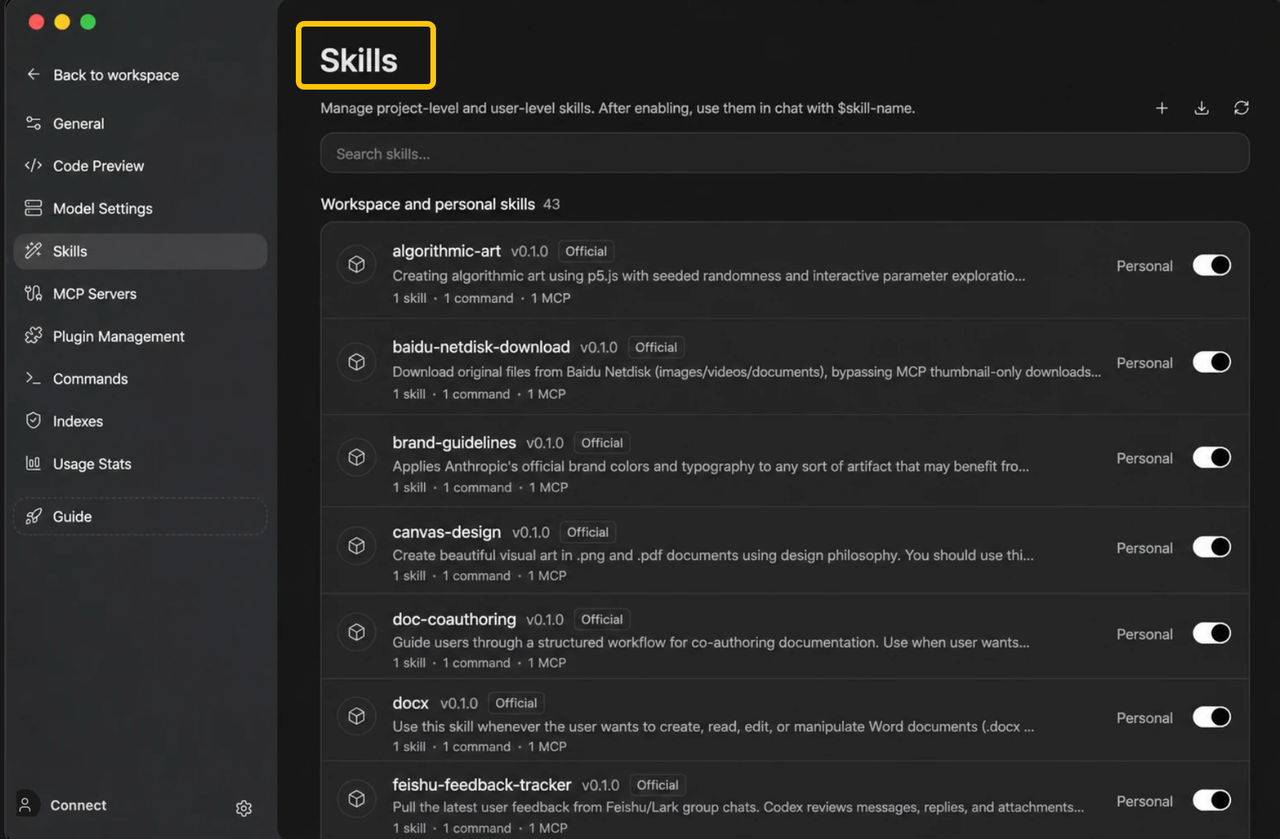Click the cube icon for docx skill
Viewport: 1280px width, 839px height.
[x=356, y=717]
